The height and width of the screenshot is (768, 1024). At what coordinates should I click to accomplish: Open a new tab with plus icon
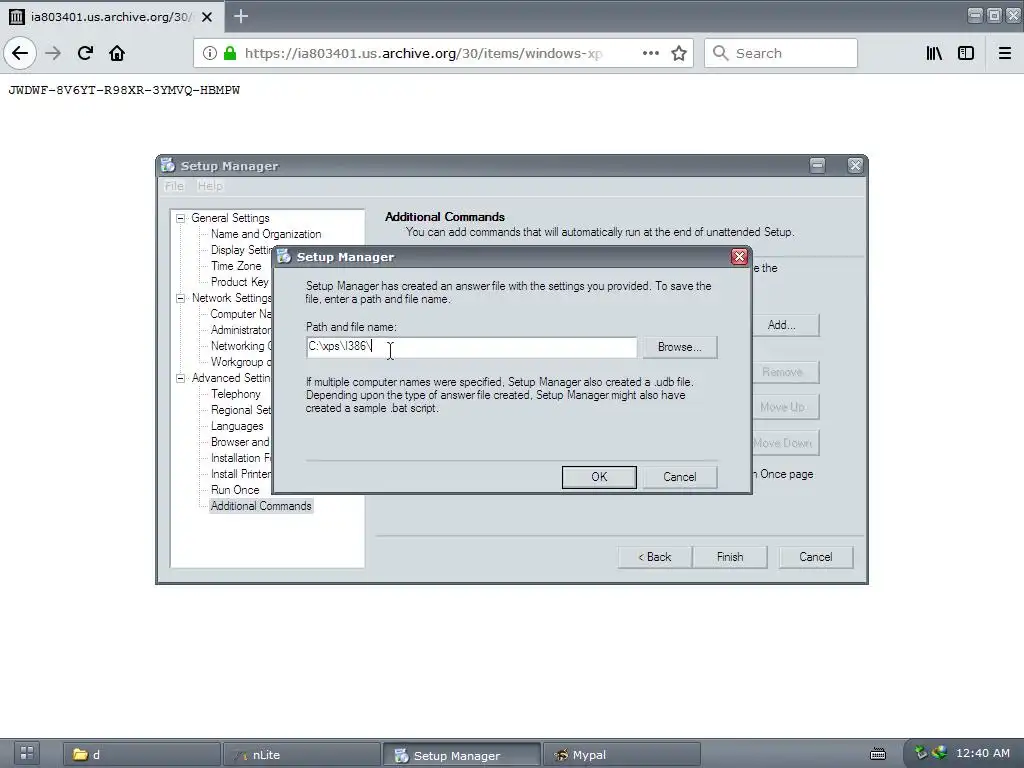point(241,16)
